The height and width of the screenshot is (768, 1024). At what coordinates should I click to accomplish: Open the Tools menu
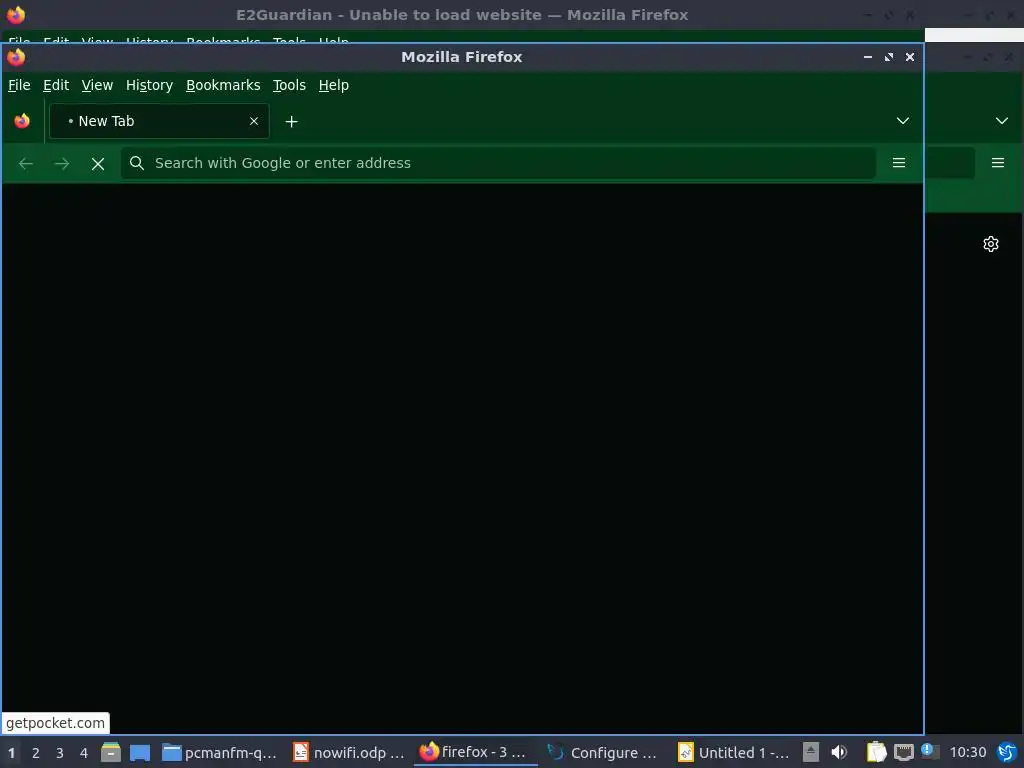[289, 85]
